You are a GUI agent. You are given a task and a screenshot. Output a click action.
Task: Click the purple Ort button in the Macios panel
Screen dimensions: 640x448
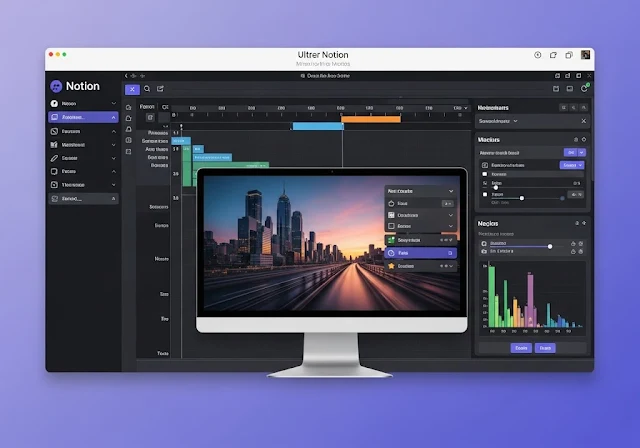click(571, 153)
